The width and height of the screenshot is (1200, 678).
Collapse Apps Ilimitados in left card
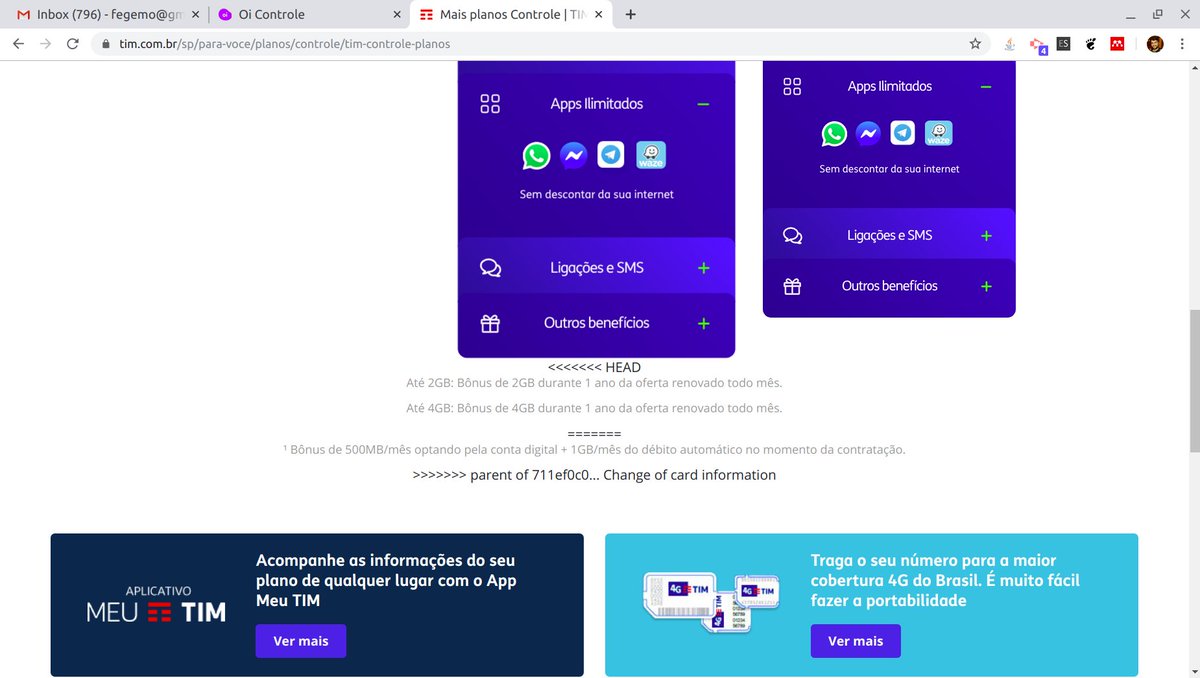tap(703, 104)
